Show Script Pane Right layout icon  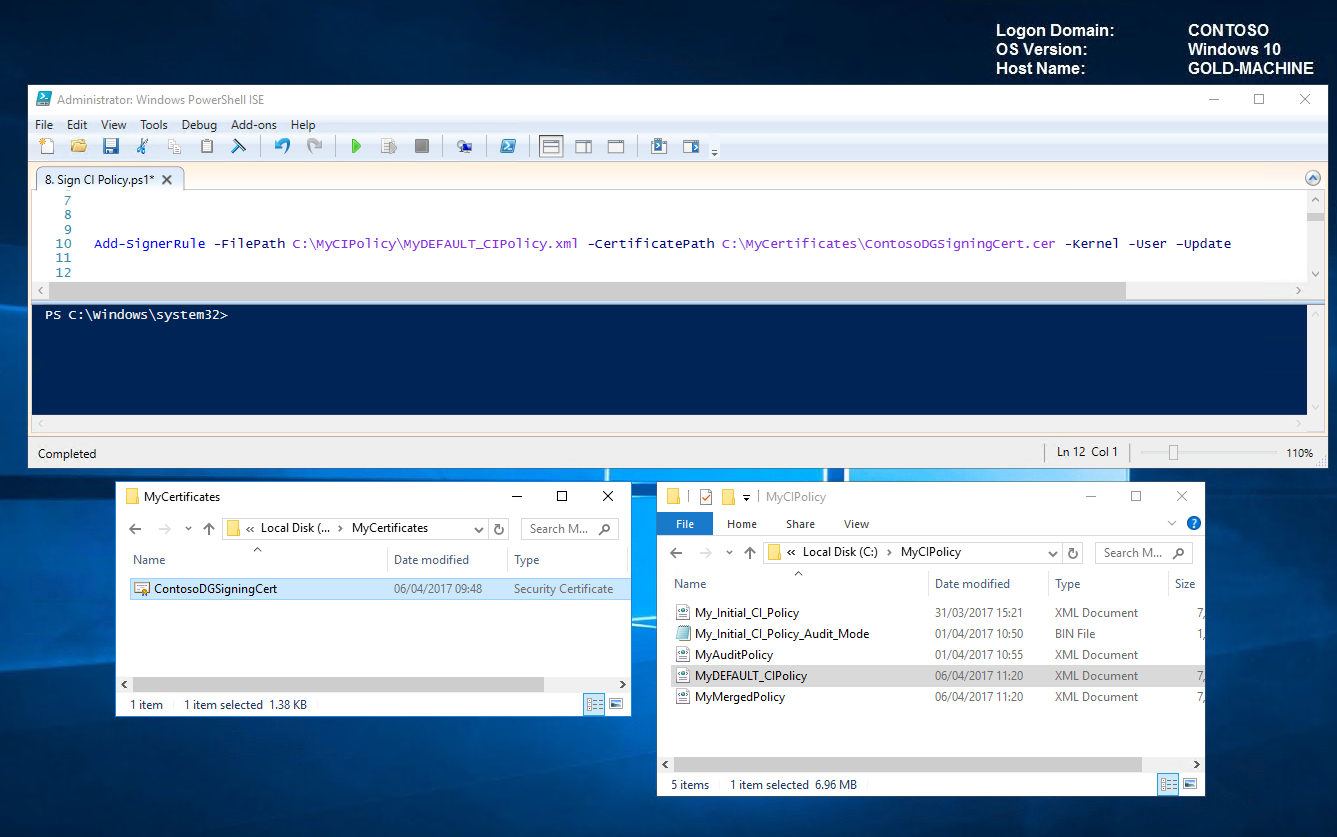[x=583, y=147]
